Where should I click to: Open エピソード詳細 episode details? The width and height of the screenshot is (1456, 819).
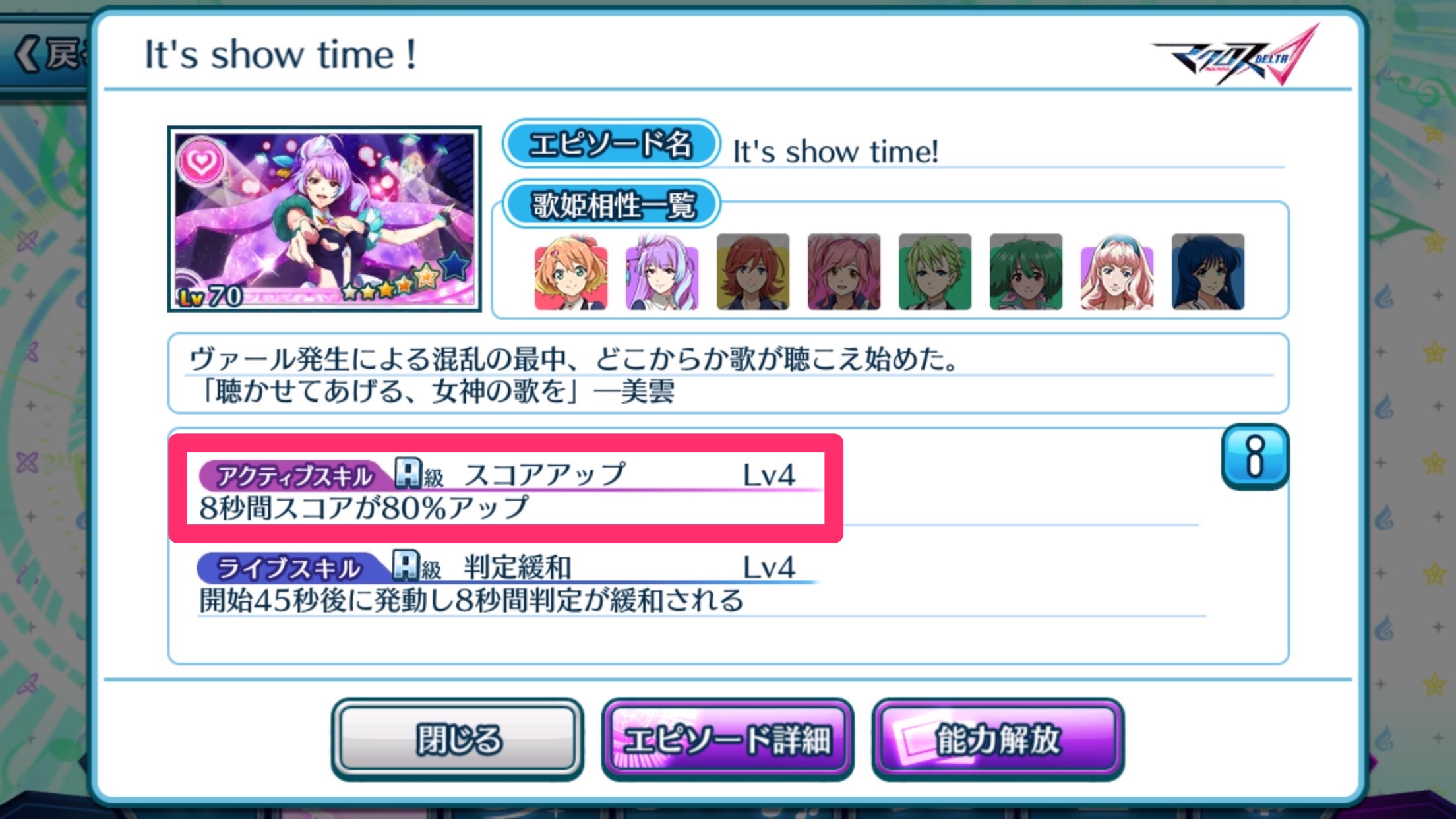[727, 739]
